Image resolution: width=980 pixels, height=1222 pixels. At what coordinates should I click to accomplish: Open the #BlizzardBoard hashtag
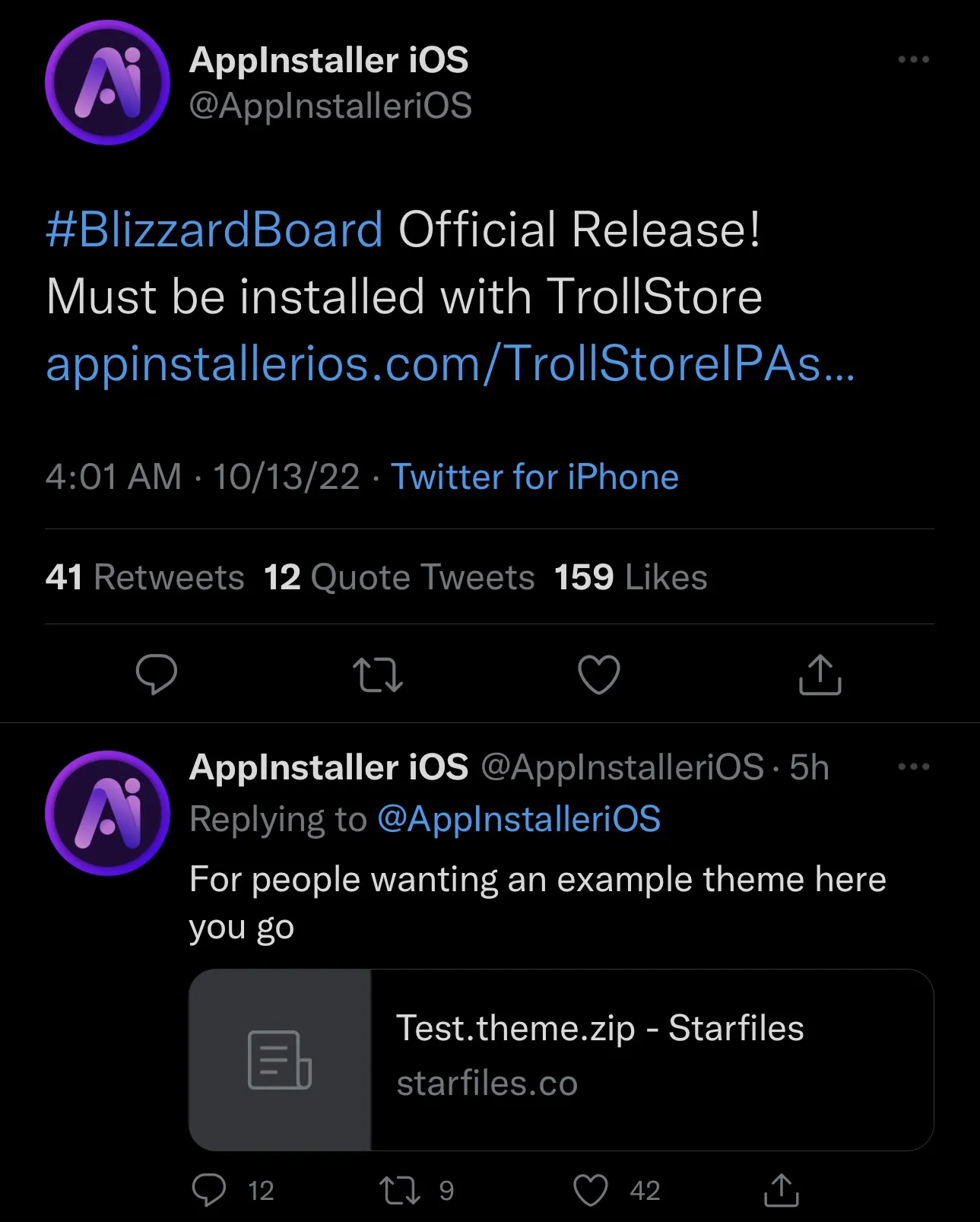coord(214,230)
